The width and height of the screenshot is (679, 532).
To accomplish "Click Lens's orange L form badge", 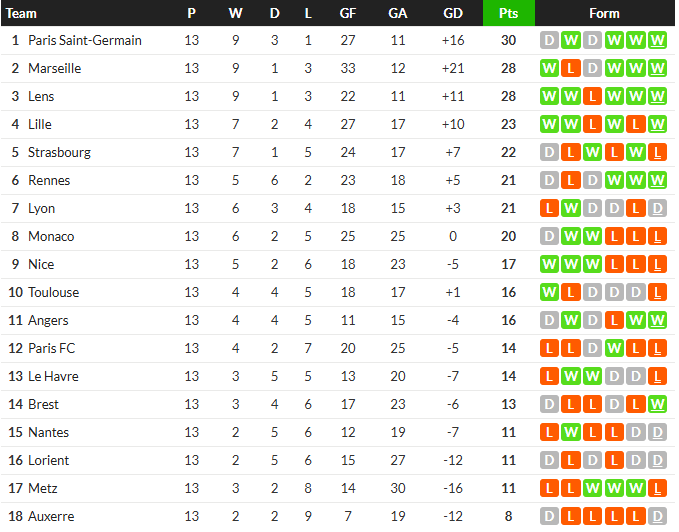I will [x=592, y=97].
